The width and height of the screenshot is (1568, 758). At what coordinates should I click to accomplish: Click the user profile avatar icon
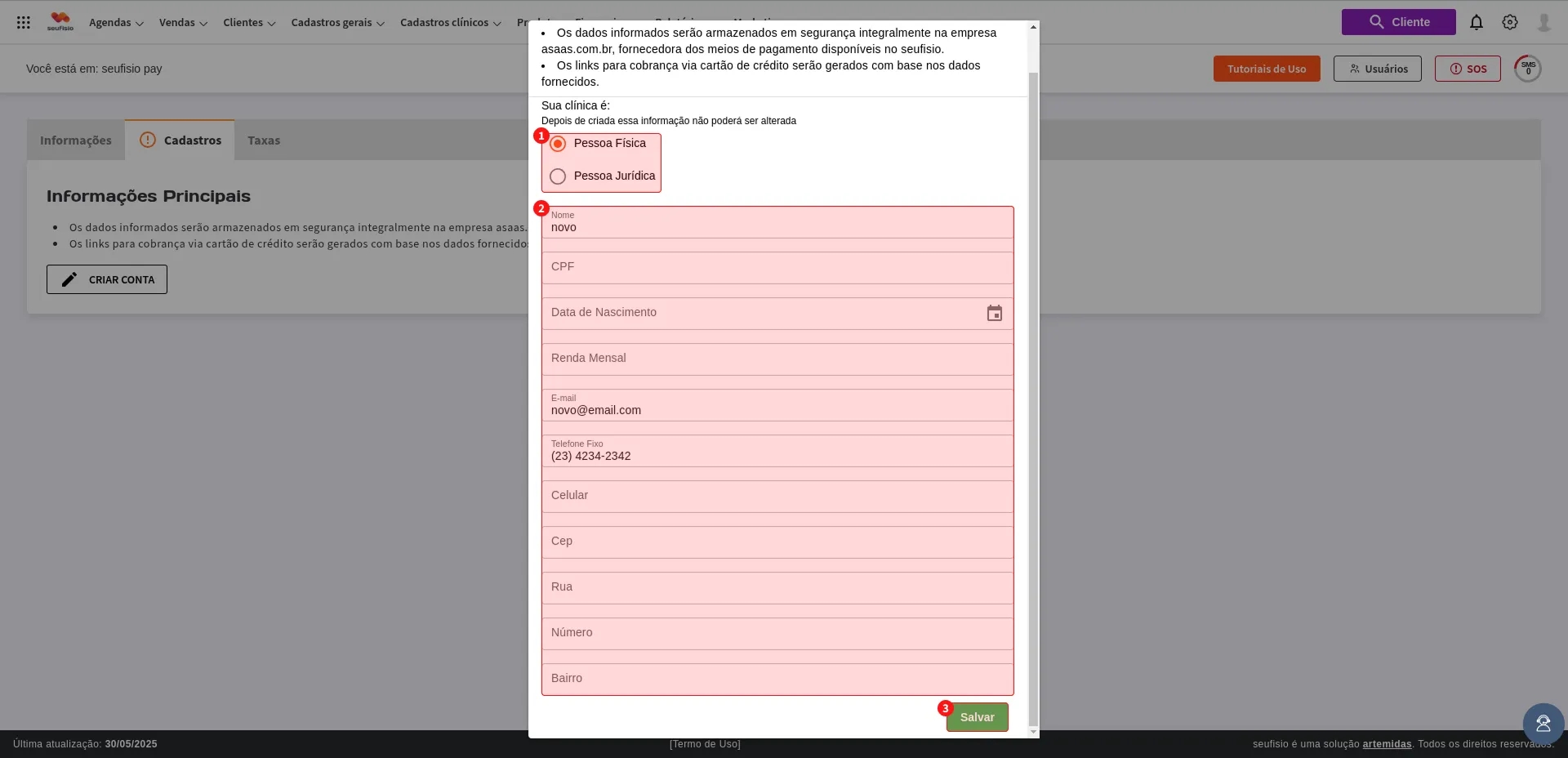[x=1543, y=22]
